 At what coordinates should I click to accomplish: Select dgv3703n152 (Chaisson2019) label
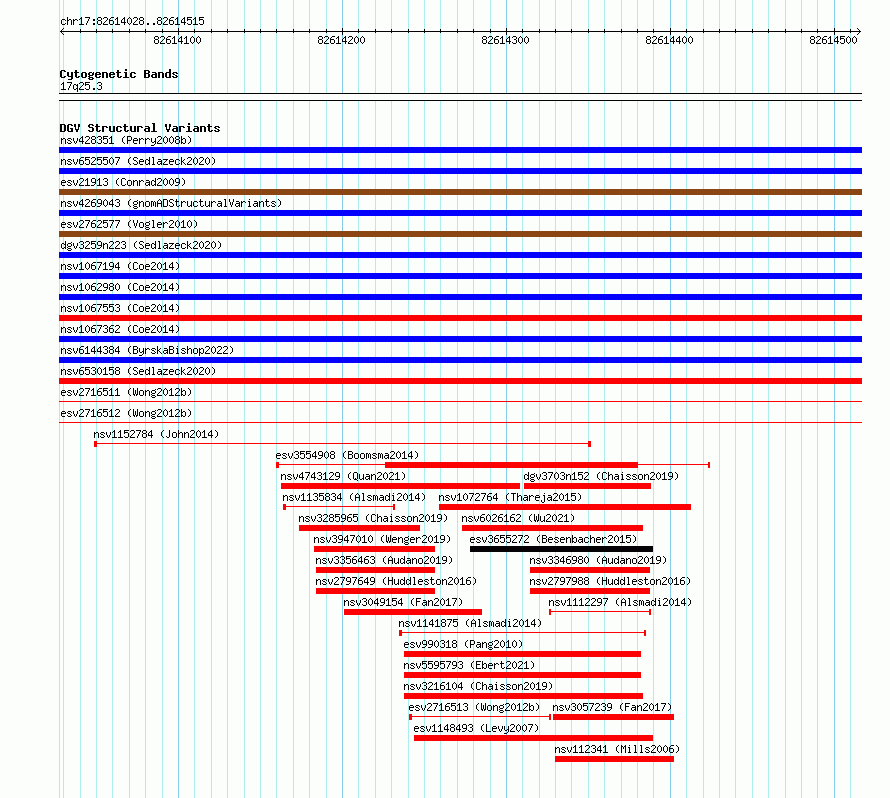coord(601,476)
